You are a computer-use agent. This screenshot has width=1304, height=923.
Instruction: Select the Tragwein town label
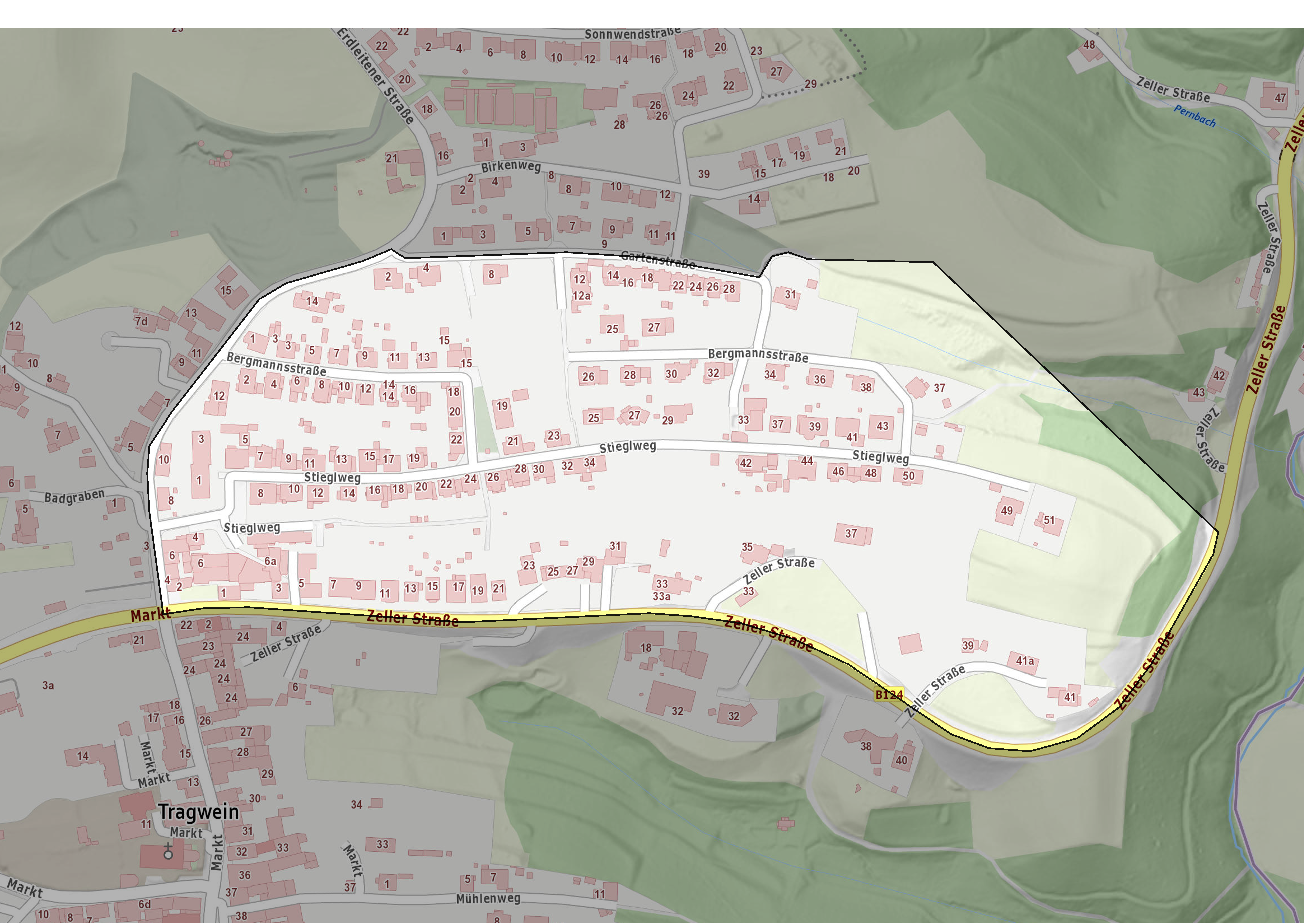[199, 812]
